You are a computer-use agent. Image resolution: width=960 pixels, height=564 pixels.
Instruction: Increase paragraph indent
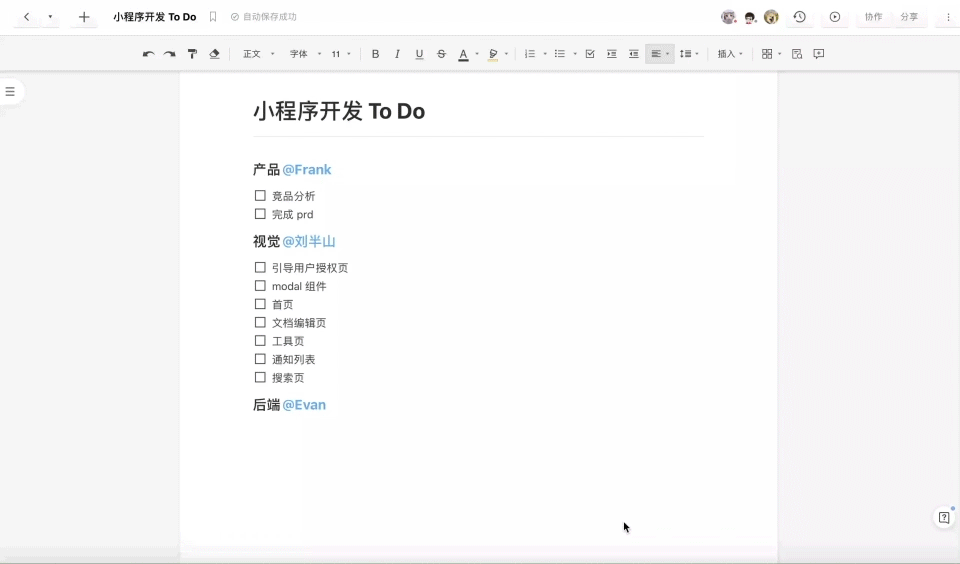tap(612, 54)
